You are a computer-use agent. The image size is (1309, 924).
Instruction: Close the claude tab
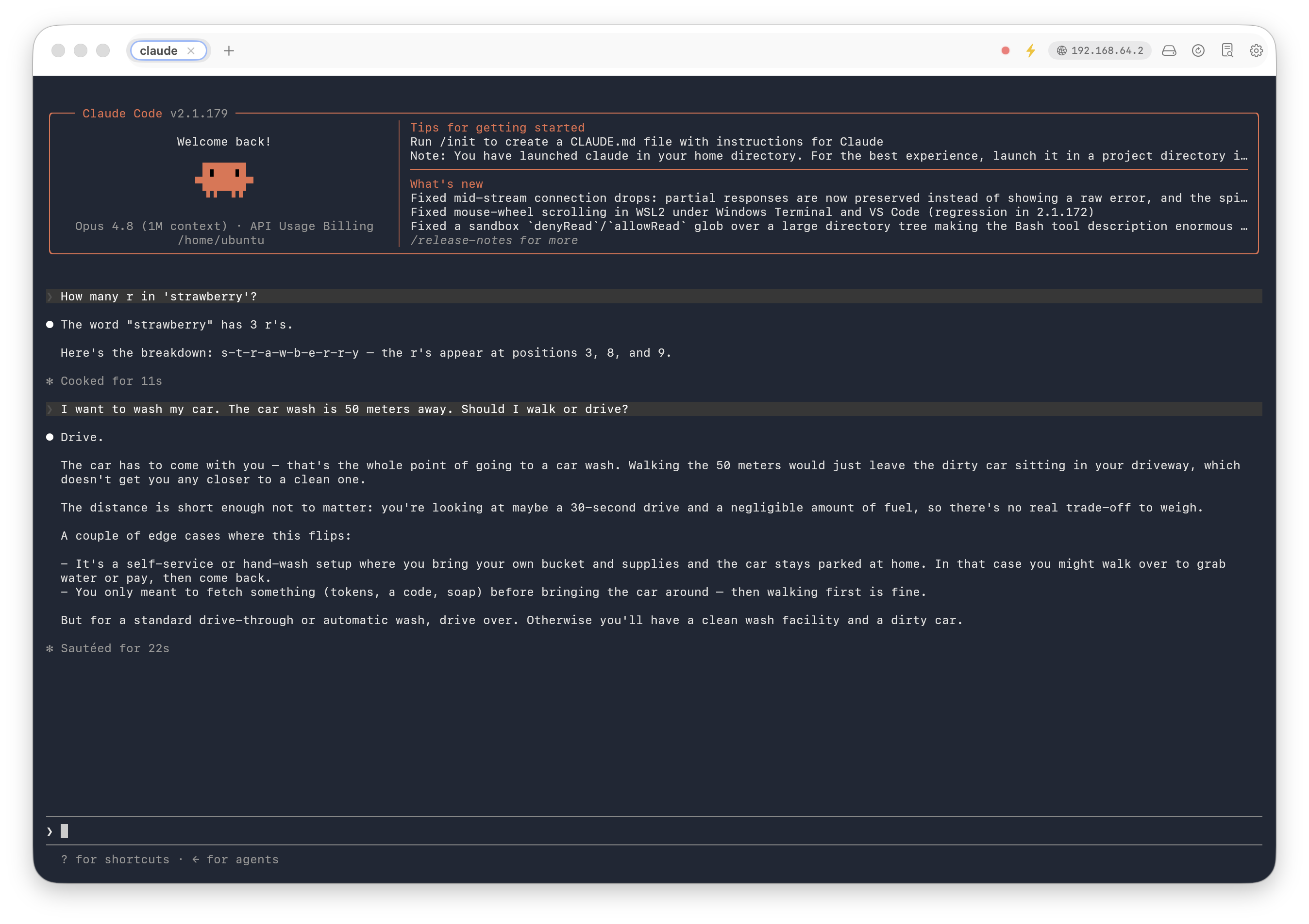coord(192,50)
